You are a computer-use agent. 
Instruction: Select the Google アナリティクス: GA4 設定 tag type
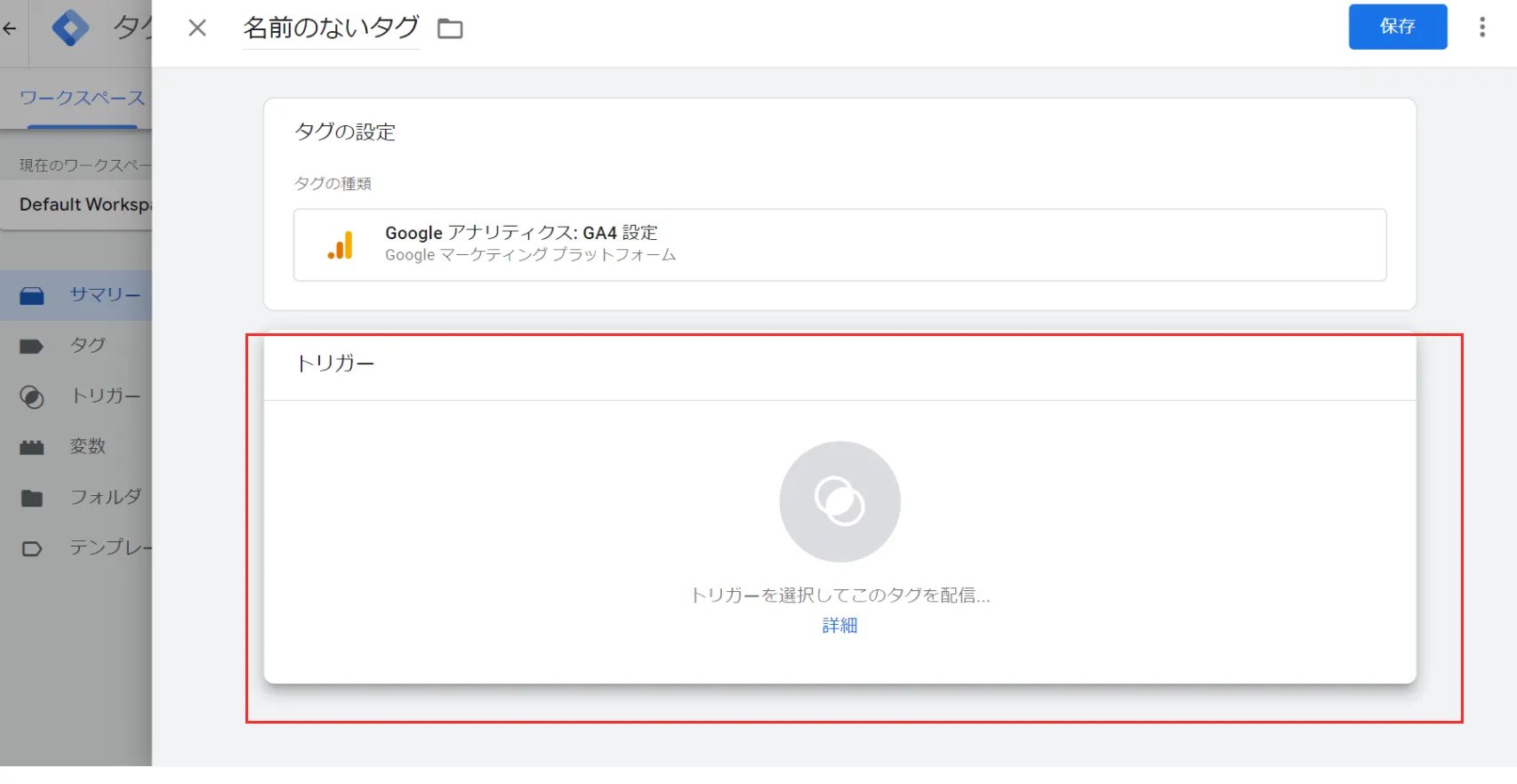[839, 245]
